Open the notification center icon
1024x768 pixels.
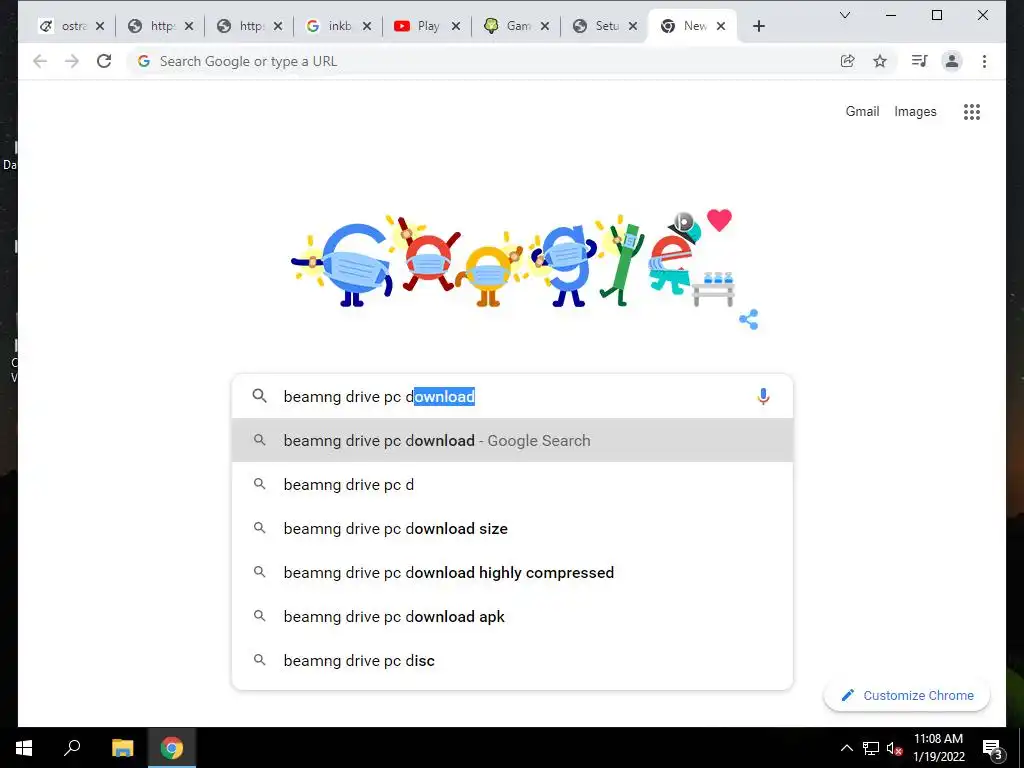[x=993, y=749]
